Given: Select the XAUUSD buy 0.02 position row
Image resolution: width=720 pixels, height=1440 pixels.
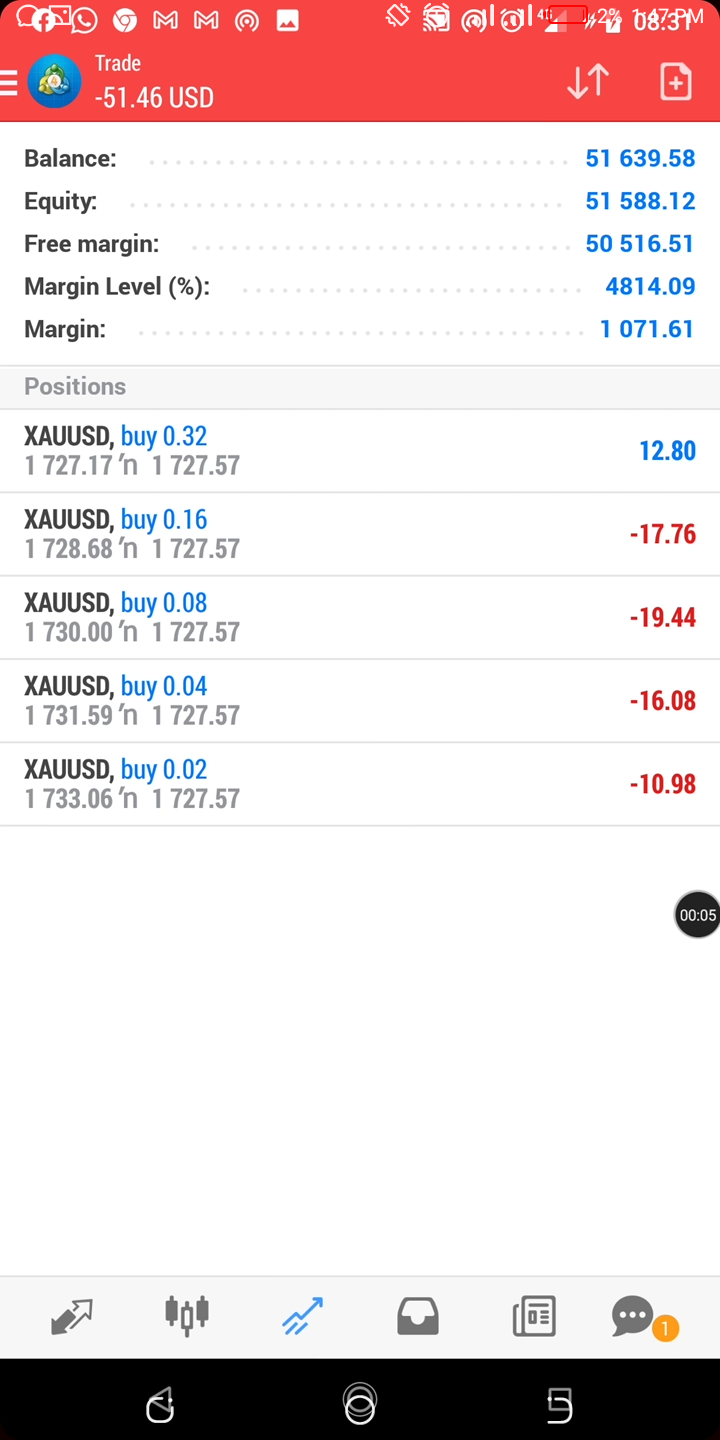Looking at the screenshot, I should 360,784.
